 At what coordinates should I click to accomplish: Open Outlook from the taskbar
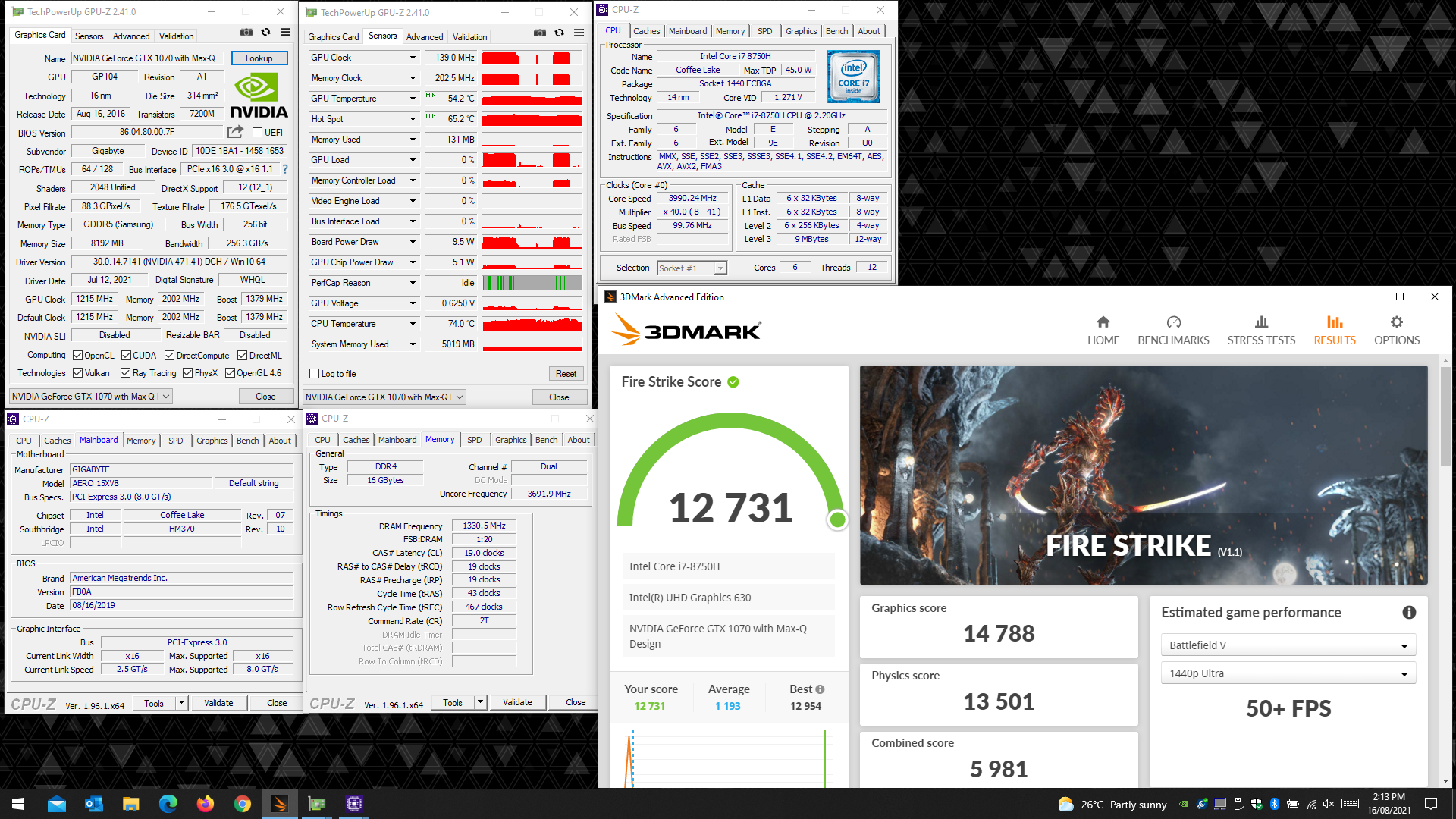(94, 804)
